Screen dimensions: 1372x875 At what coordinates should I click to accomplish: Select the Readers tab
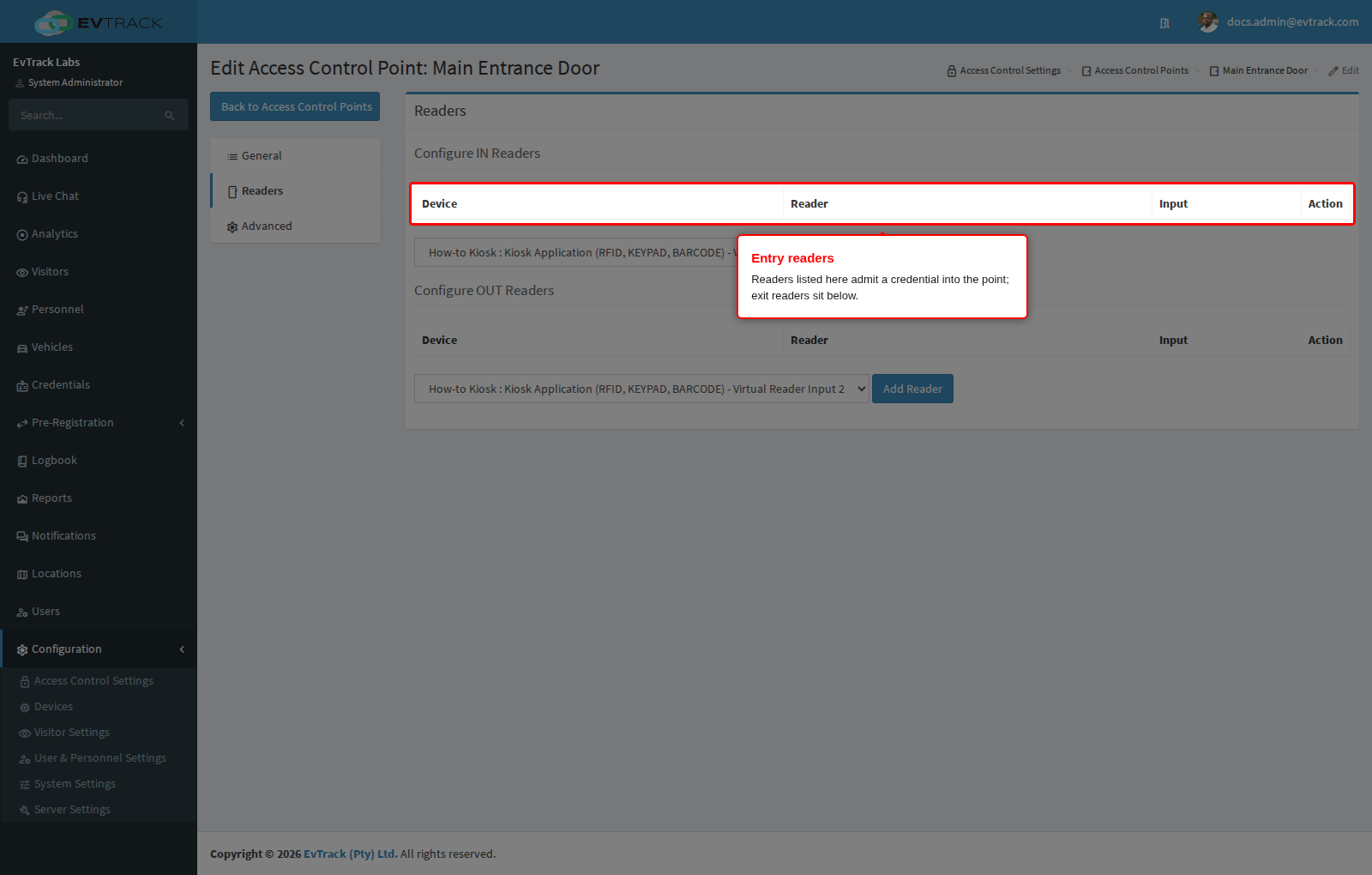pos(295,191)
